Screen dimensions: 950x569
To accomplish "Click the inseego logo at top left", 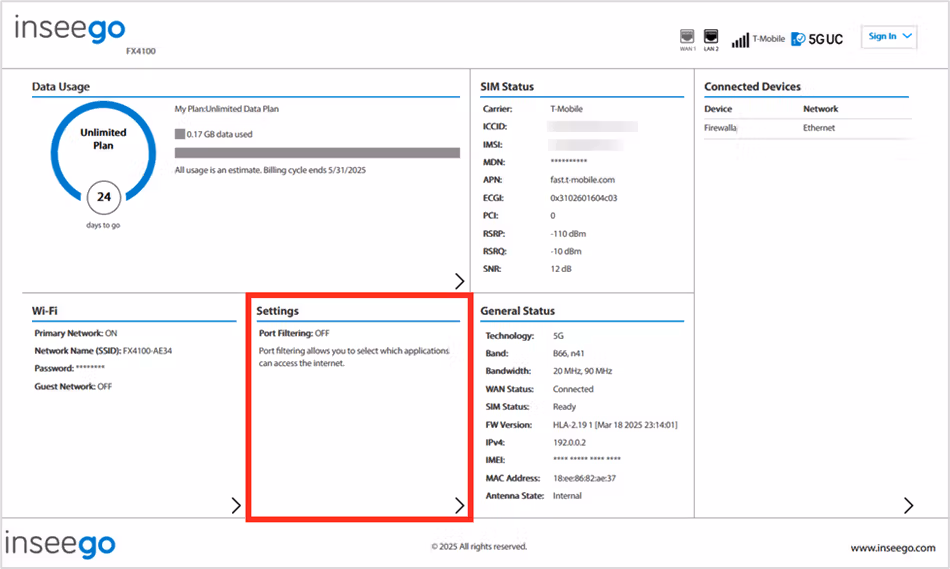I will (x=70, y=29).
